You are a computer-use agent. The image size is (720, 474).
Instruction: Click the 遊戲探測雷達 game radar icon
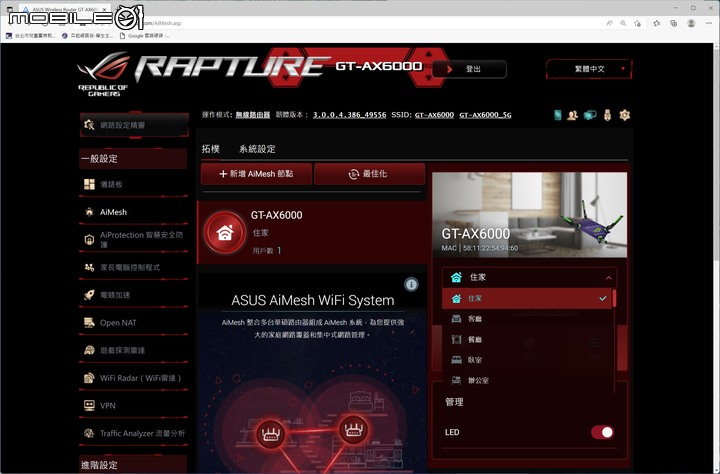pos(89,350)
